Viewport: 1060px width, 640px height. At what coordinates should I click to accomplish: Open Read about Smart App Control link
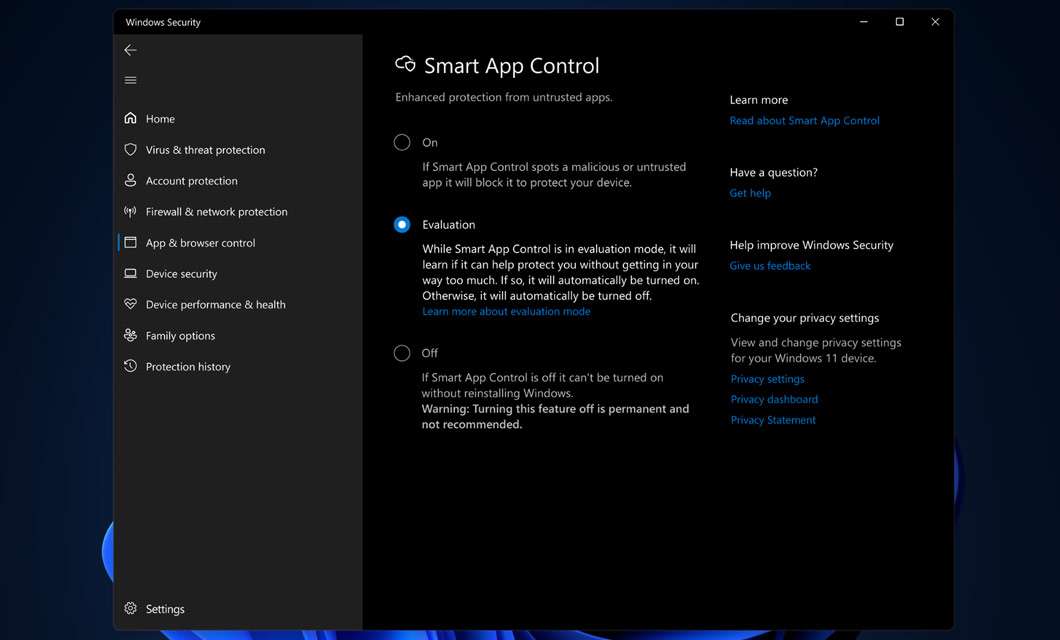click(804, 120)
